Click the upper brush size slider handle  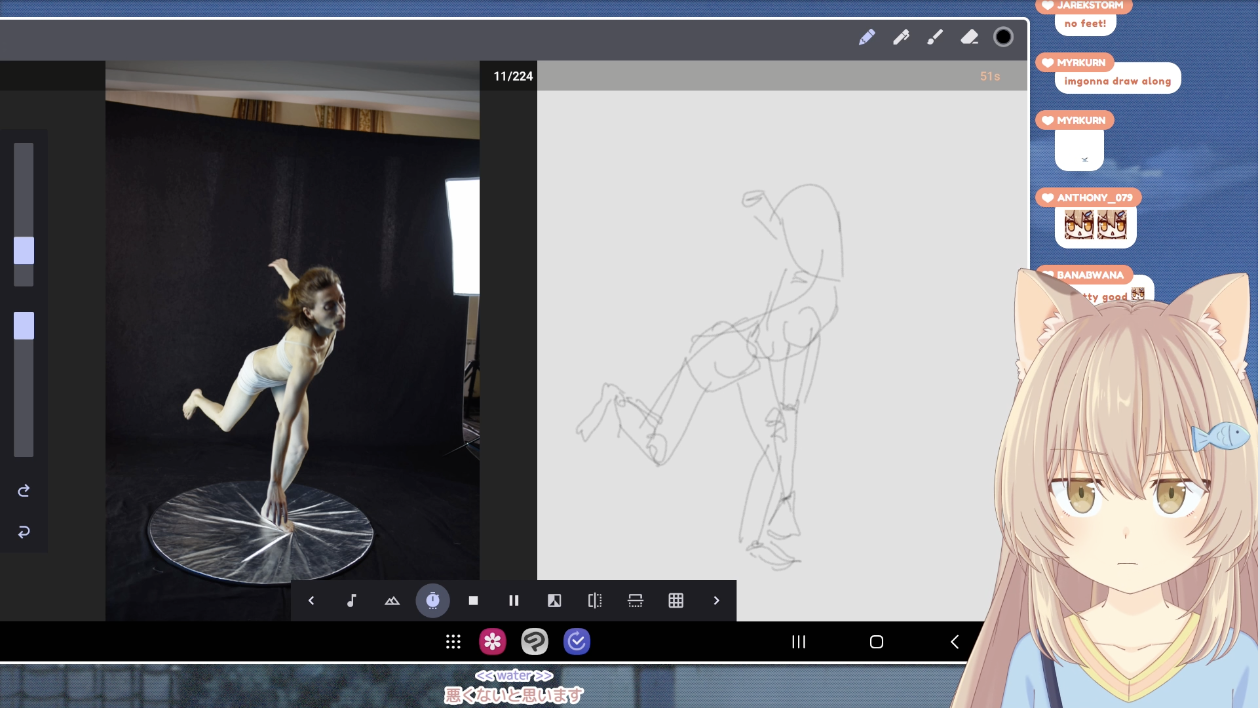(24, 250)
